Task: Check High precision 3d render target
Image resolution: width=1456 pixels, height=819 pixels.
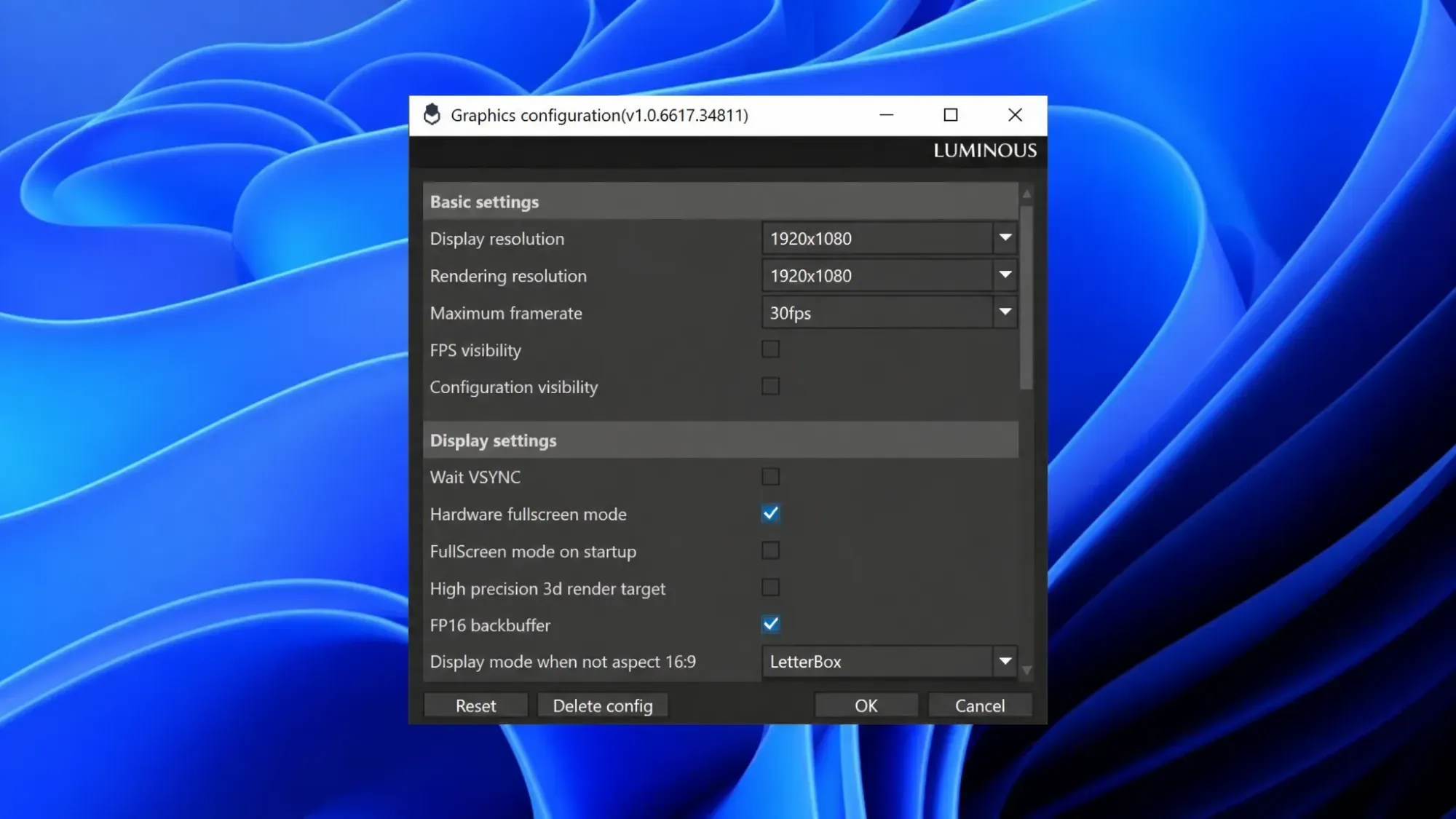Action: pos(770,587)
